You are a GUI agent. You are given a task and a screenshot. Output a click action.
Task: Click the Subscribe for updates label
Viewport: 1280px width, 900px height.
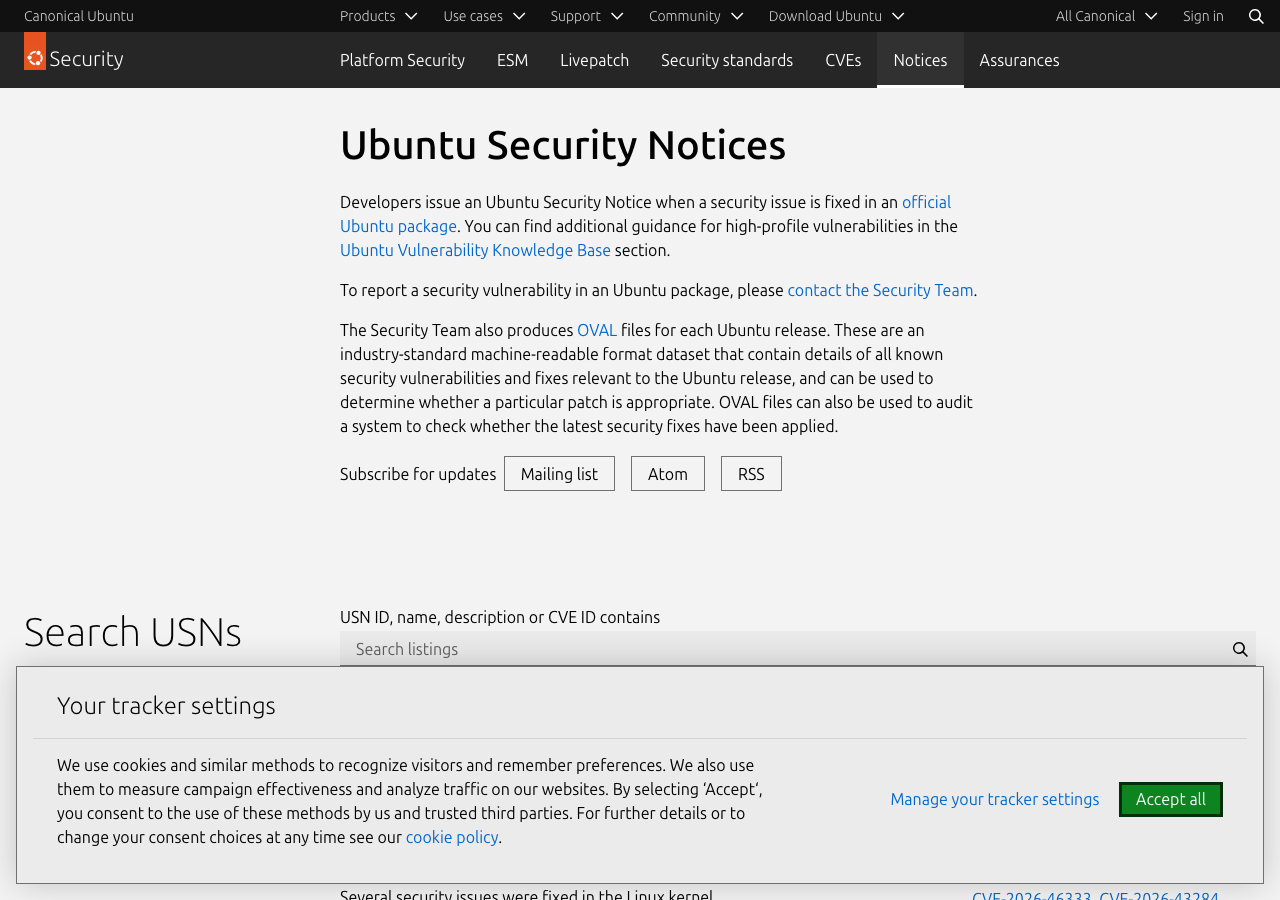click(418, 474)
